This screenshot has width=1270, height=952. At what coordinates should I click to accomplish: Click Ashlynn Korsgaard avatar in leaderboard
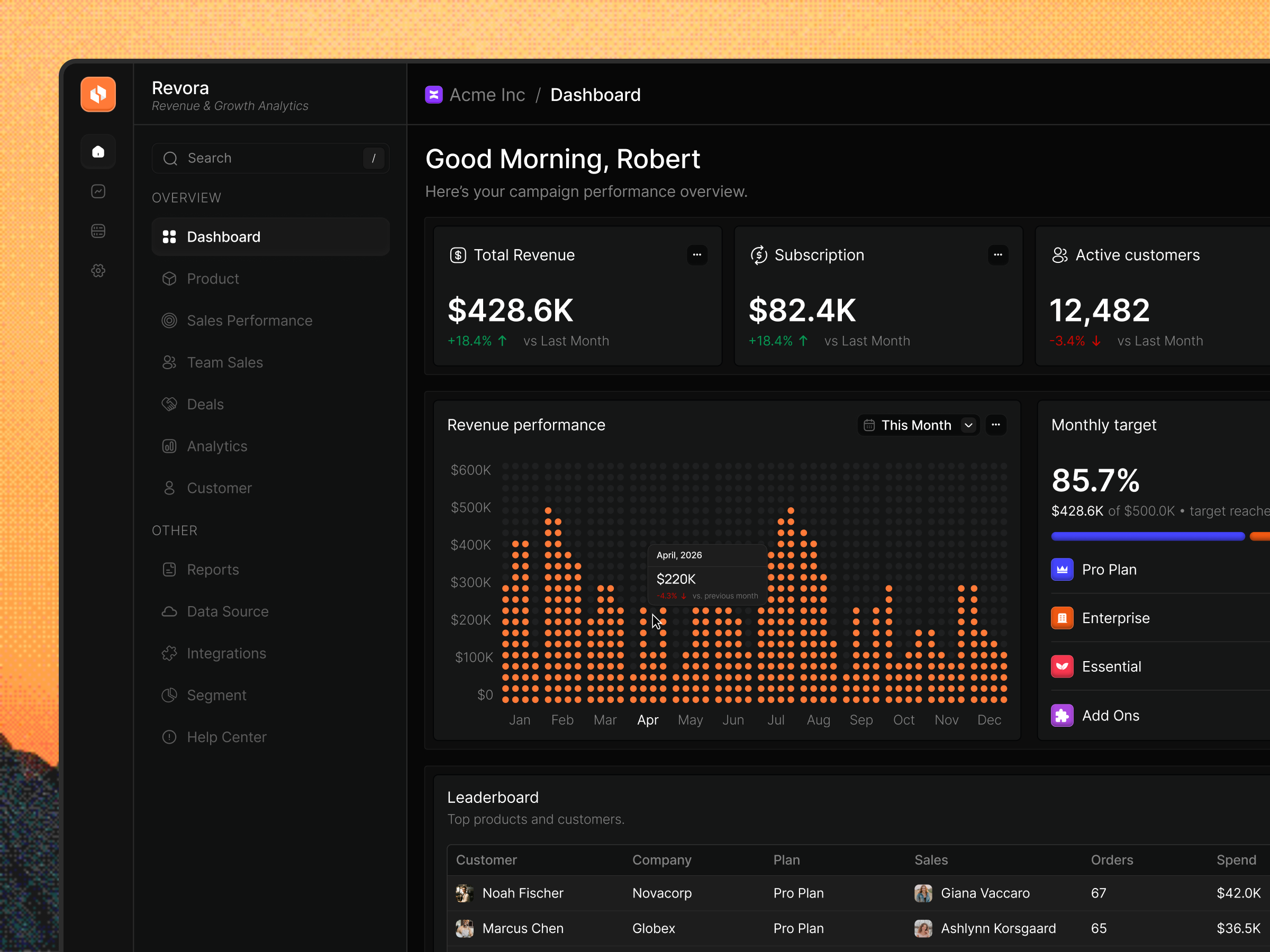(x=923, y=928)
